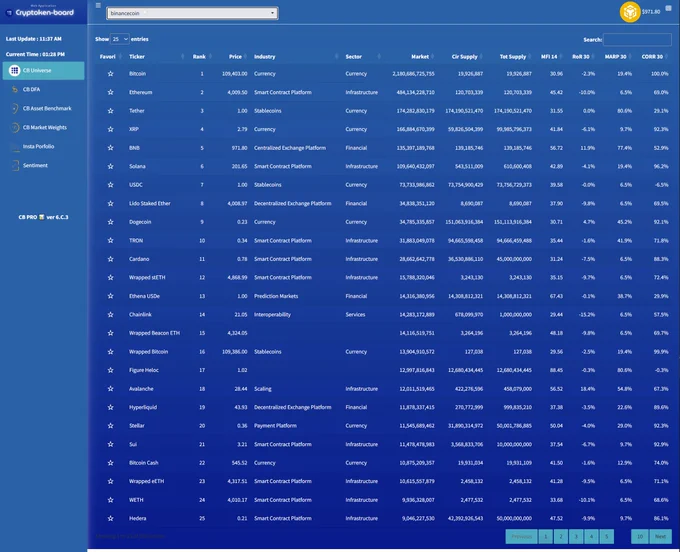
Task: Click the CB Universe grid icon
Action: [14, 70]
